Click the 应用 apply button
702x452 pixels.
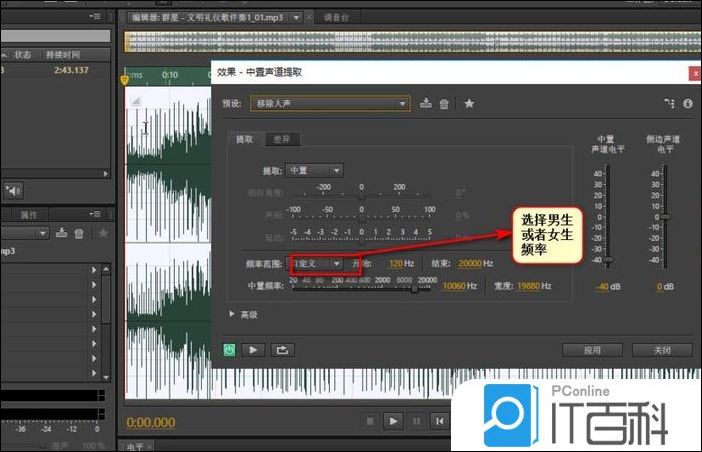pyautogui.click(x=594, y=350)
